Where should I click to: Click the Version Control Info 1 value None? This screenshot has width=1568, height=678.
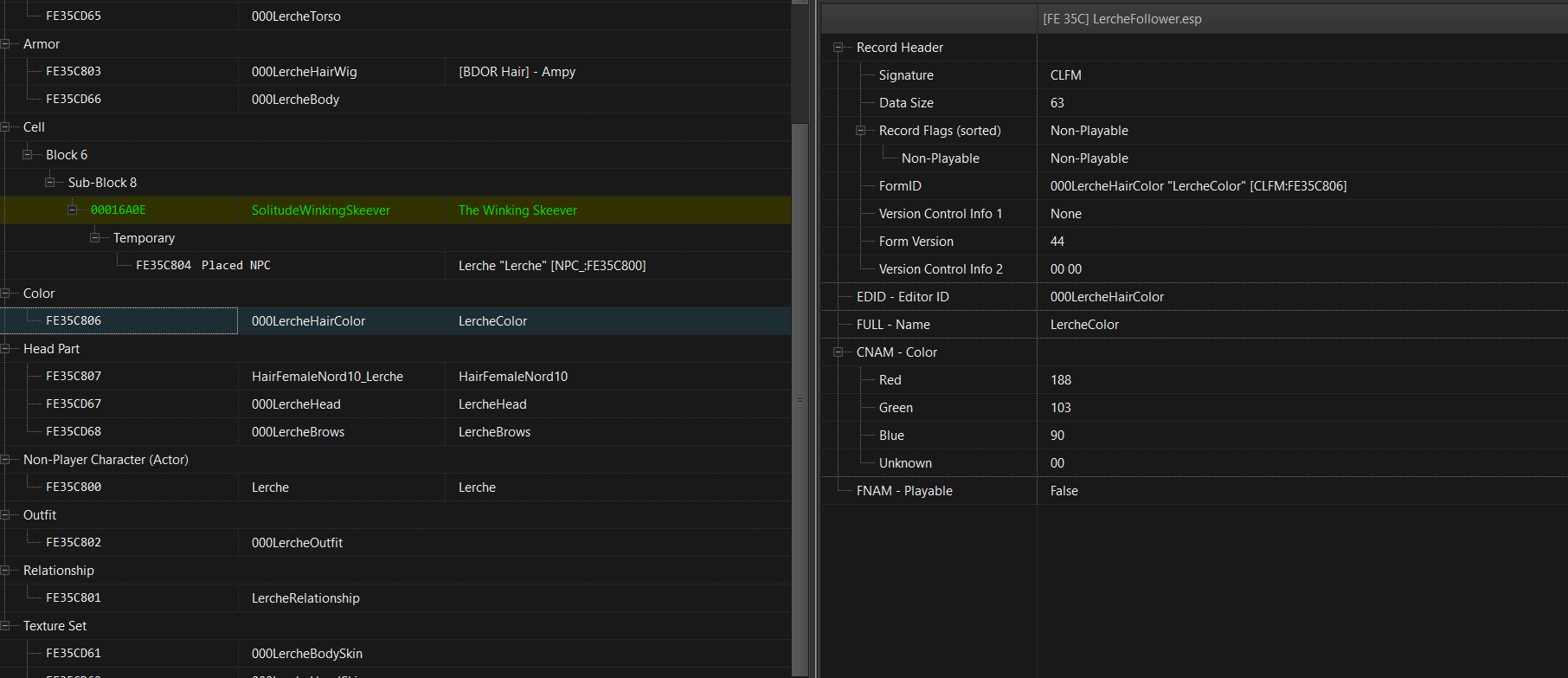tap(1066, 214)
